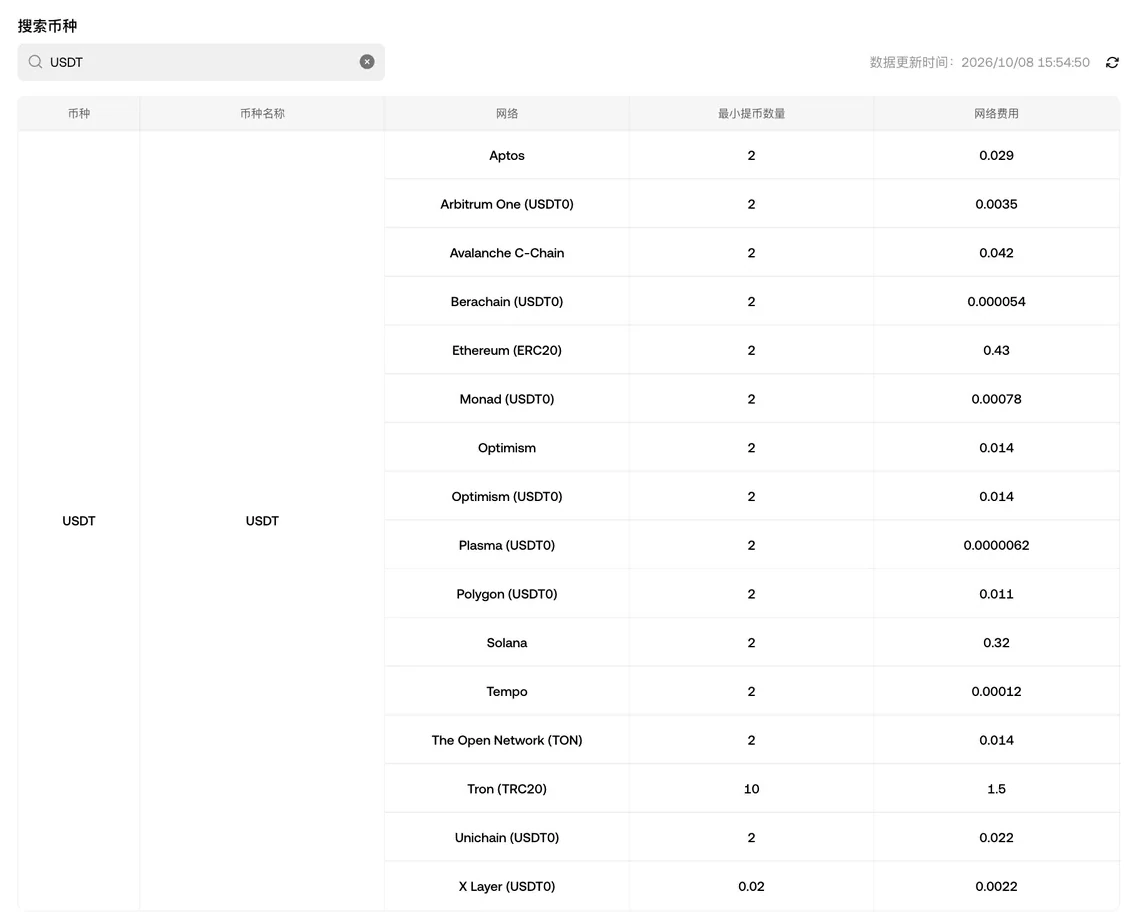The image size is (1138, 912).
Task: Click the Solana fee 0.32
Action: pos(996,643)
